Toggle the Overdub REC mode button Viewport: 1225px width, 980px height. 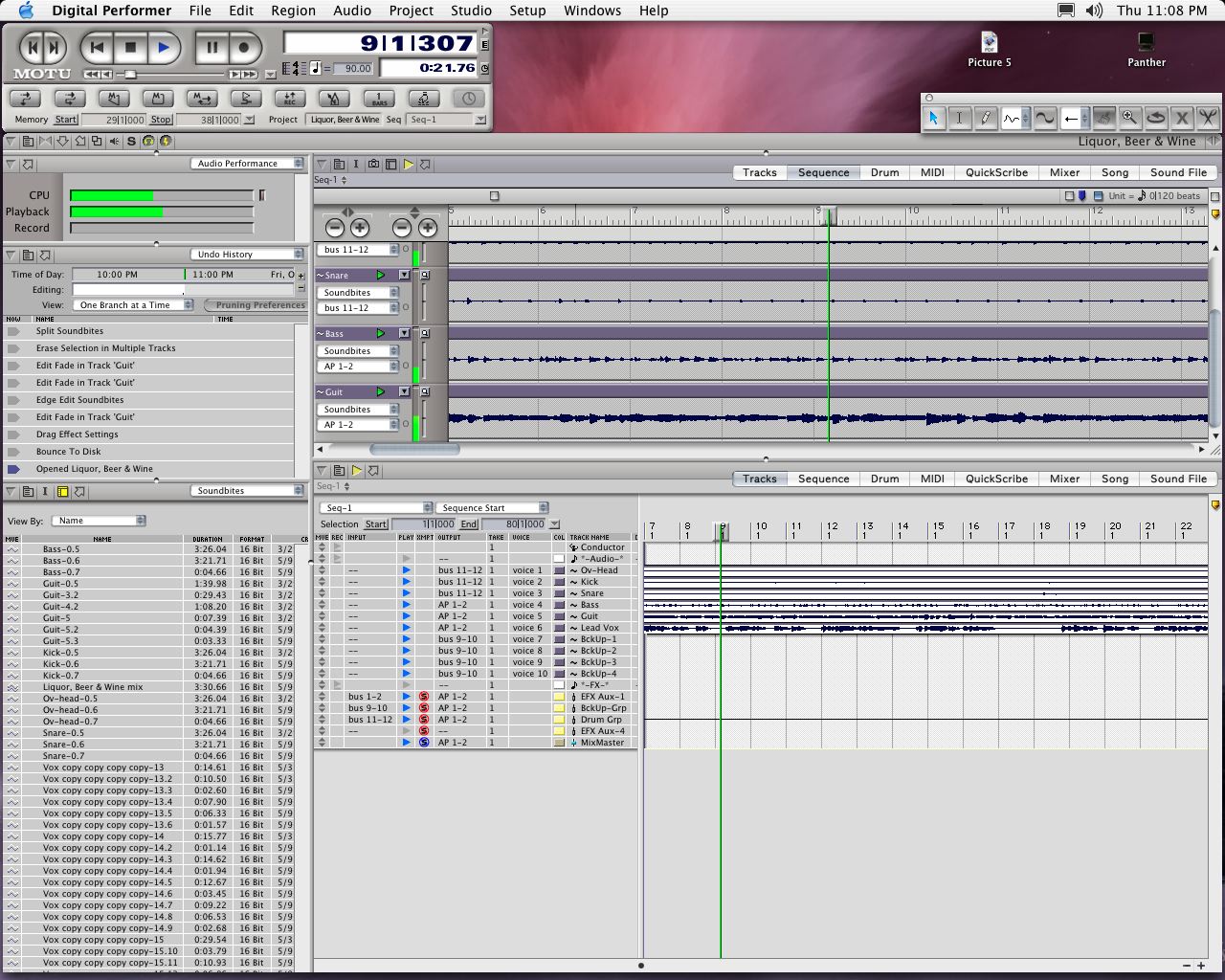point(289,99)
